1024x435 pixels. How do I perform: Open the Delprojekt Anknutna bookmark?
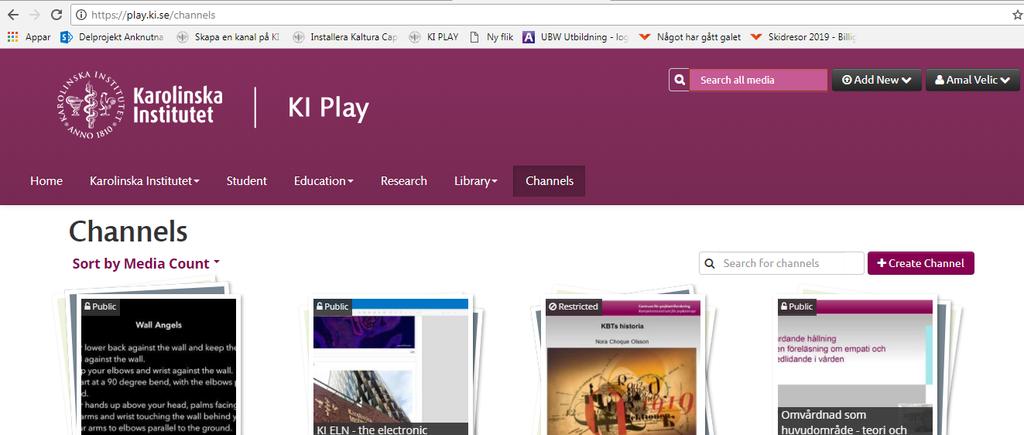tap(112, 37)
